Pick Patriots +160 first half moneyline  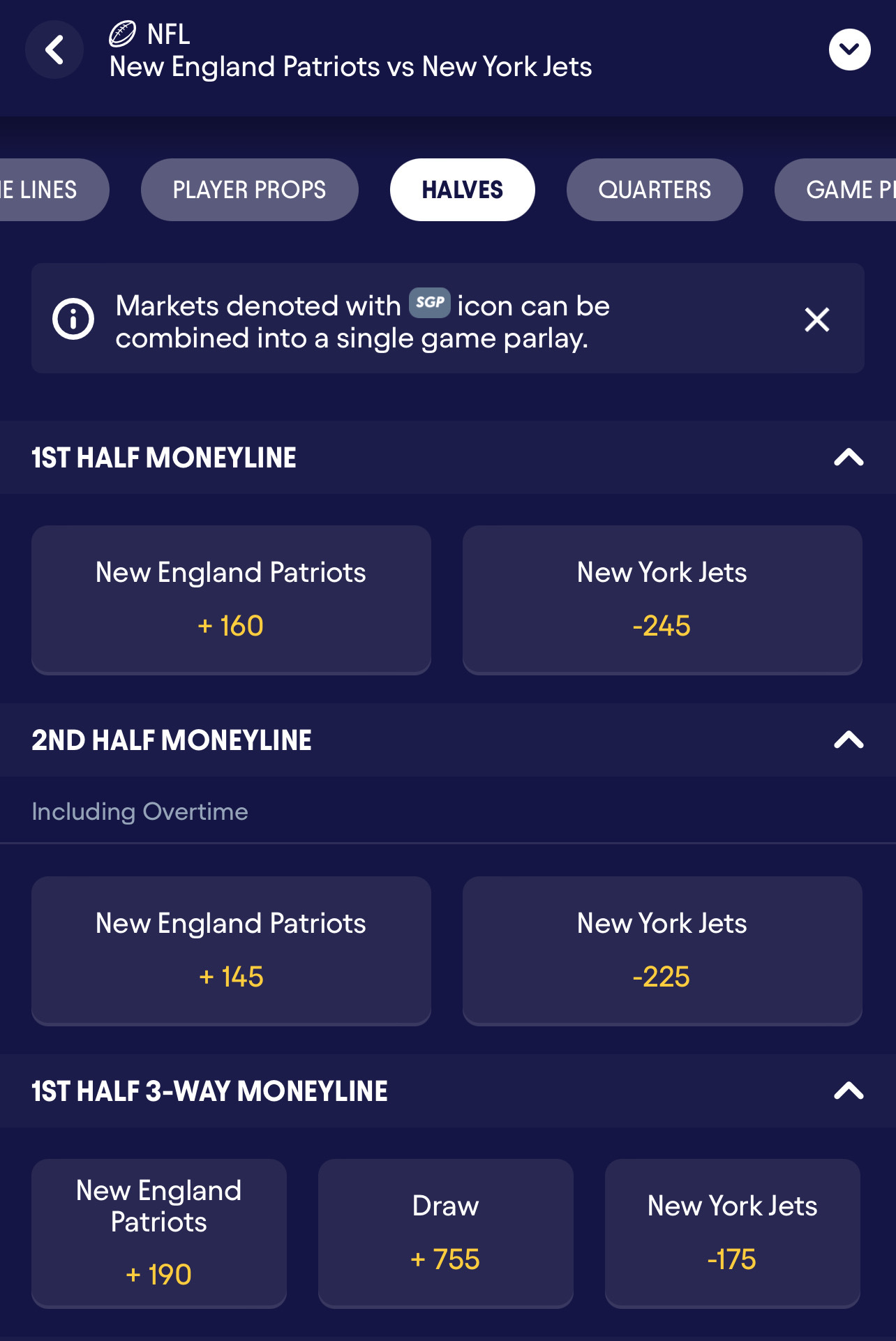(x=231, y=599)
